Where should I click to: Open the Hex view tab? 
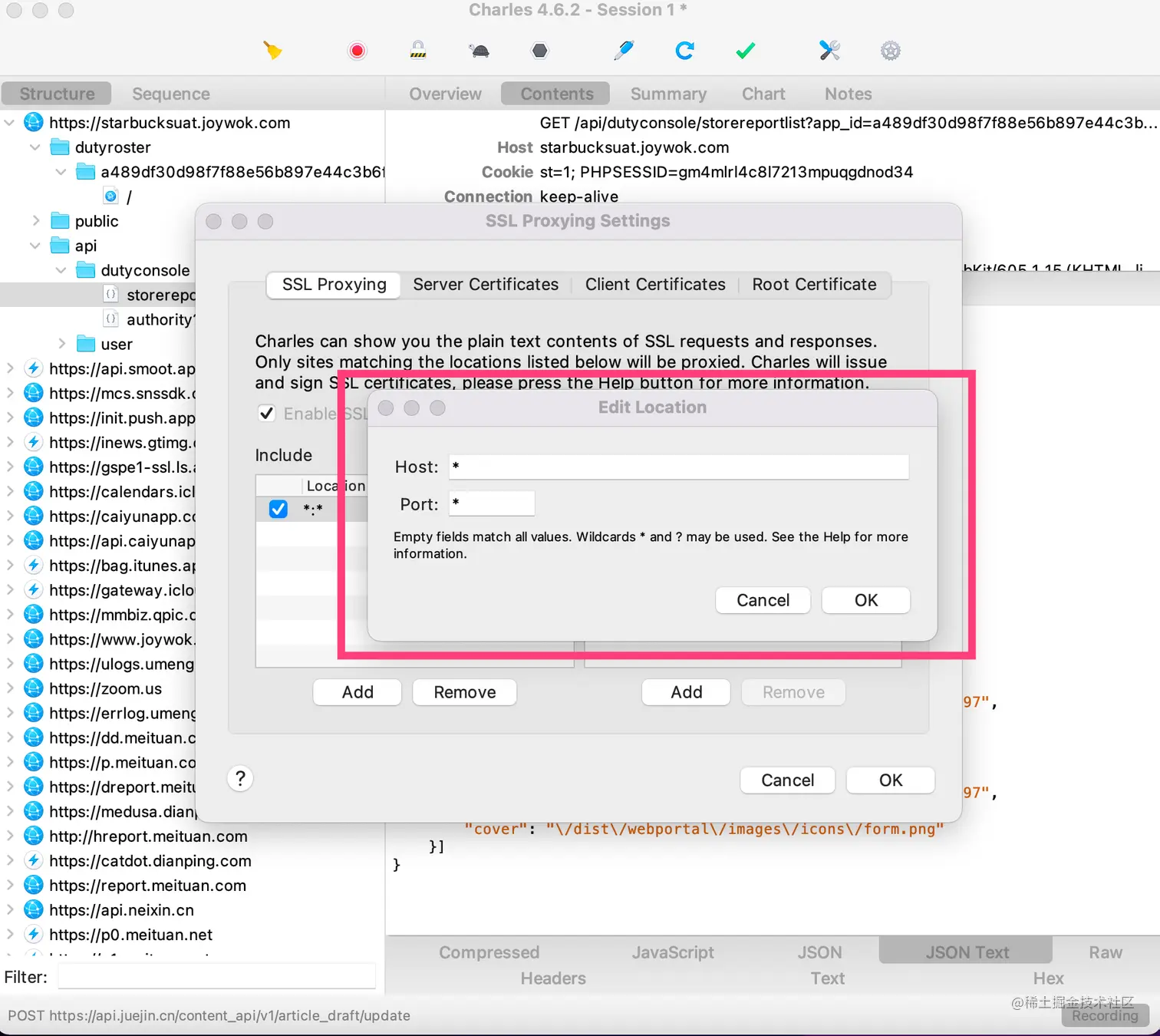point(1048,978)
